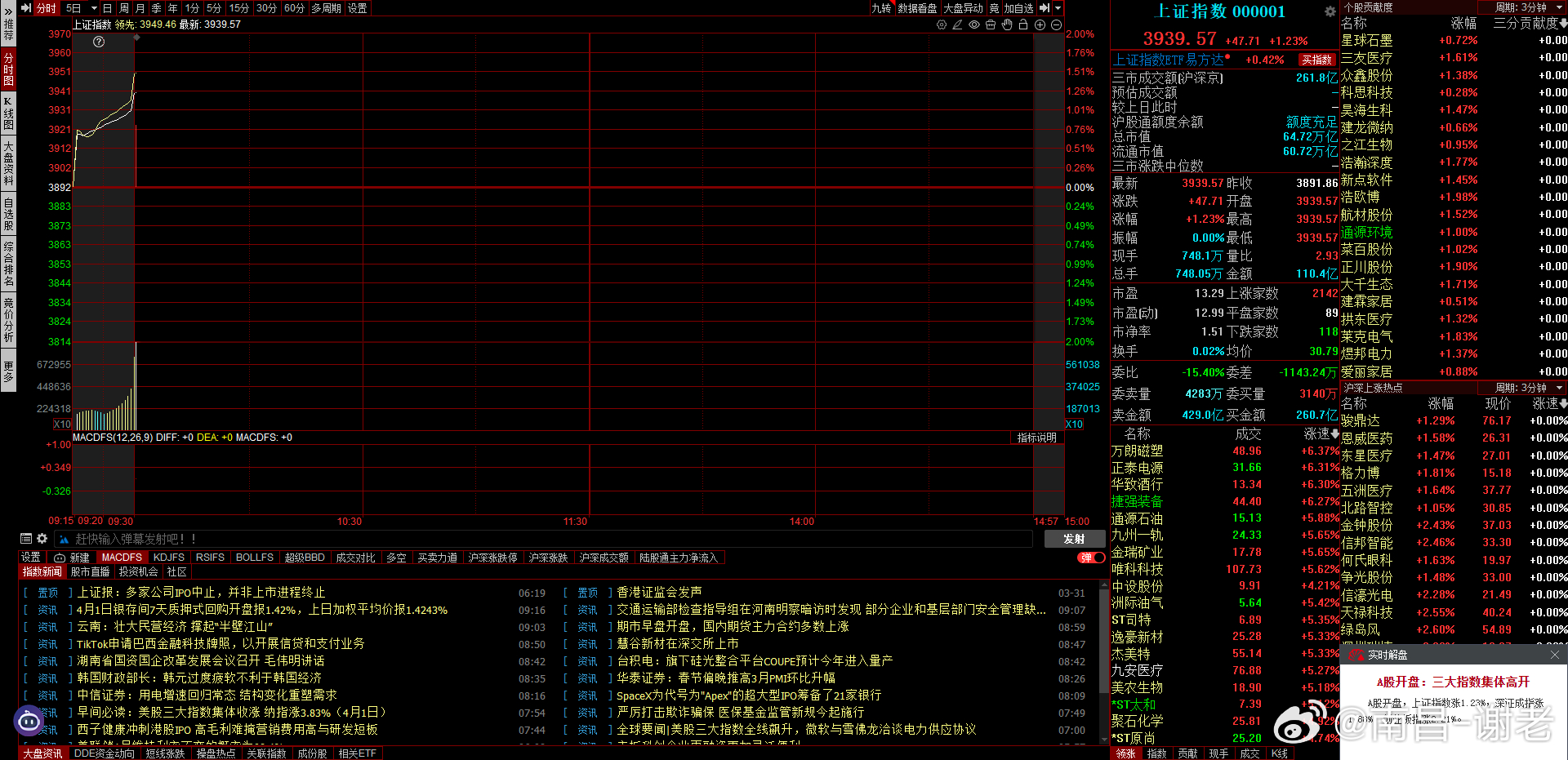Switch to 投资机会 tab
Image resolution: width=1568 pixels, height=760 pixels.
(x=138, y=572)
